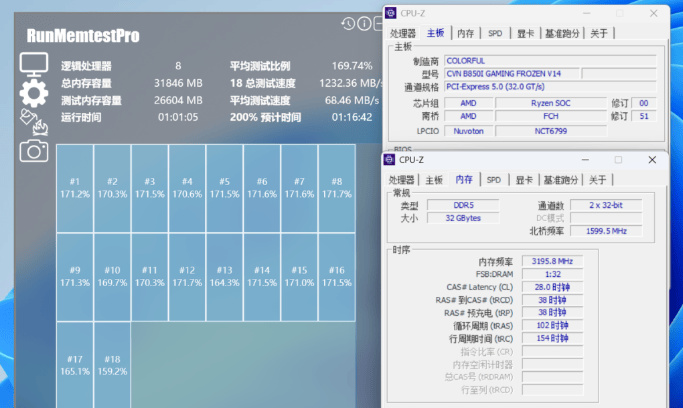This screenshot has width=683, height=408.
Task: Click the info icon in RunMemtestPro
Action: point(364,24)
